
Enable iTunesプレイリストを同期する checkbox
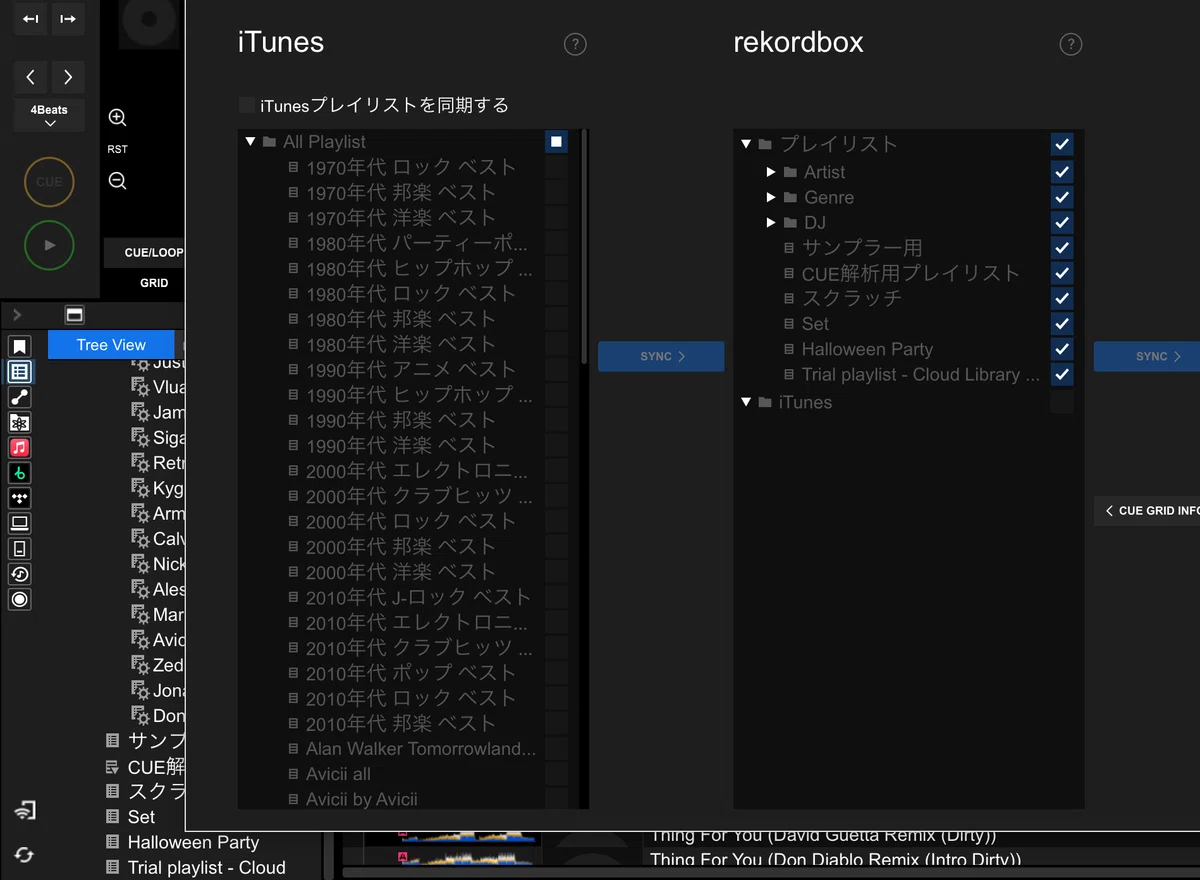coord(247,105)
